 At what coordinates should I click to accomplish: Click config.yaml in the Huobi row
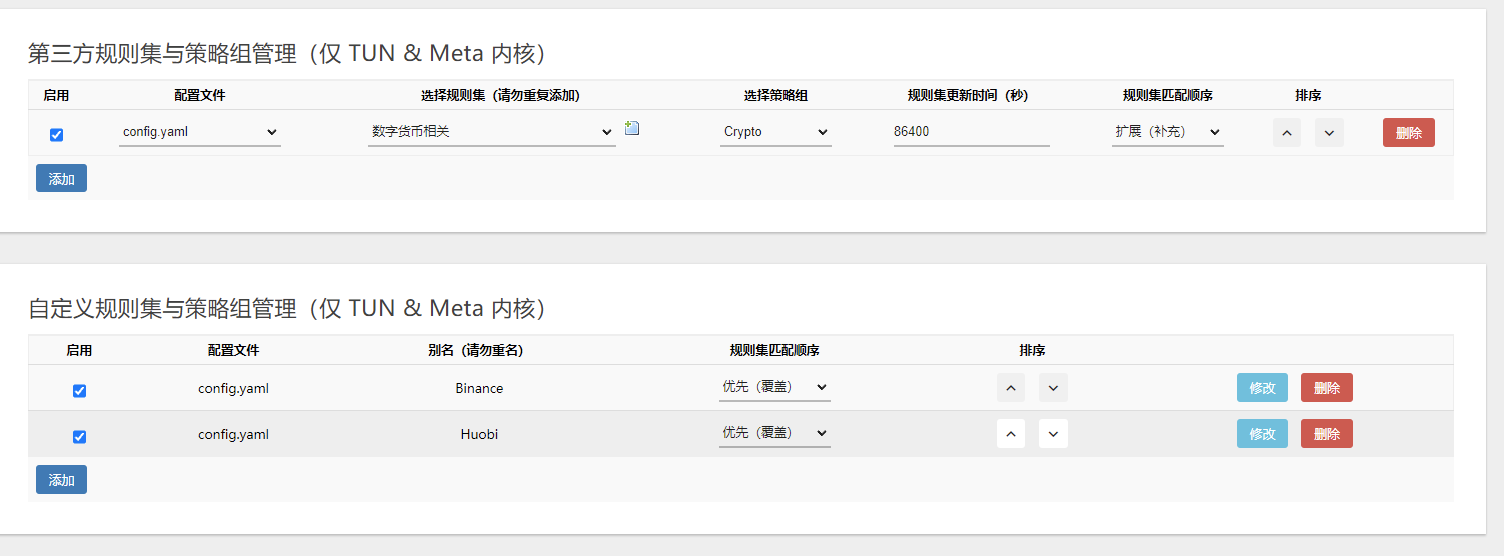pos(233,434)
